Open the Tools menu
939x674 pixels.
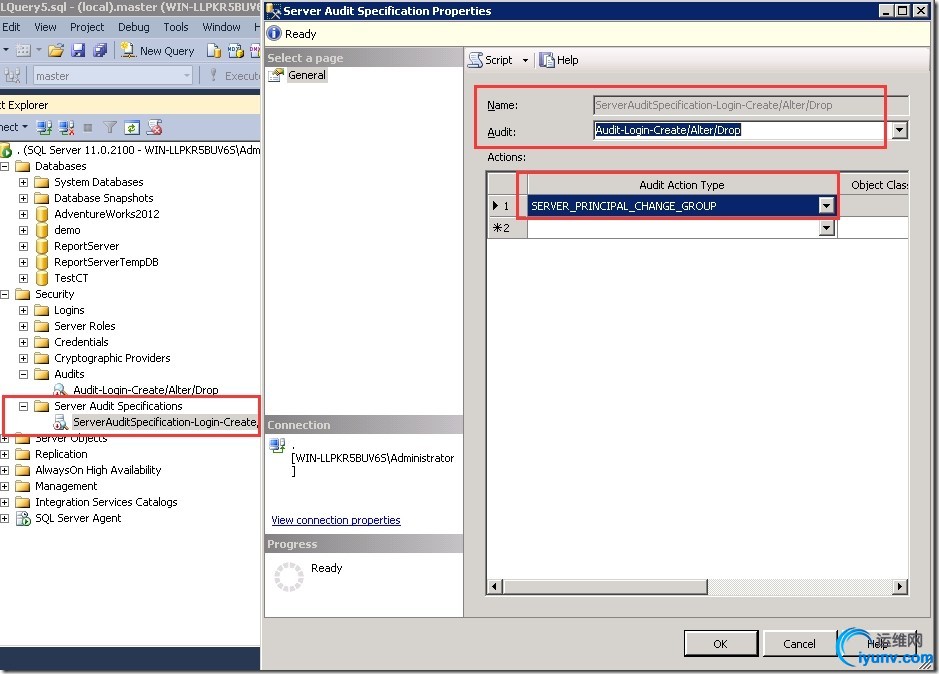point(176,27)
